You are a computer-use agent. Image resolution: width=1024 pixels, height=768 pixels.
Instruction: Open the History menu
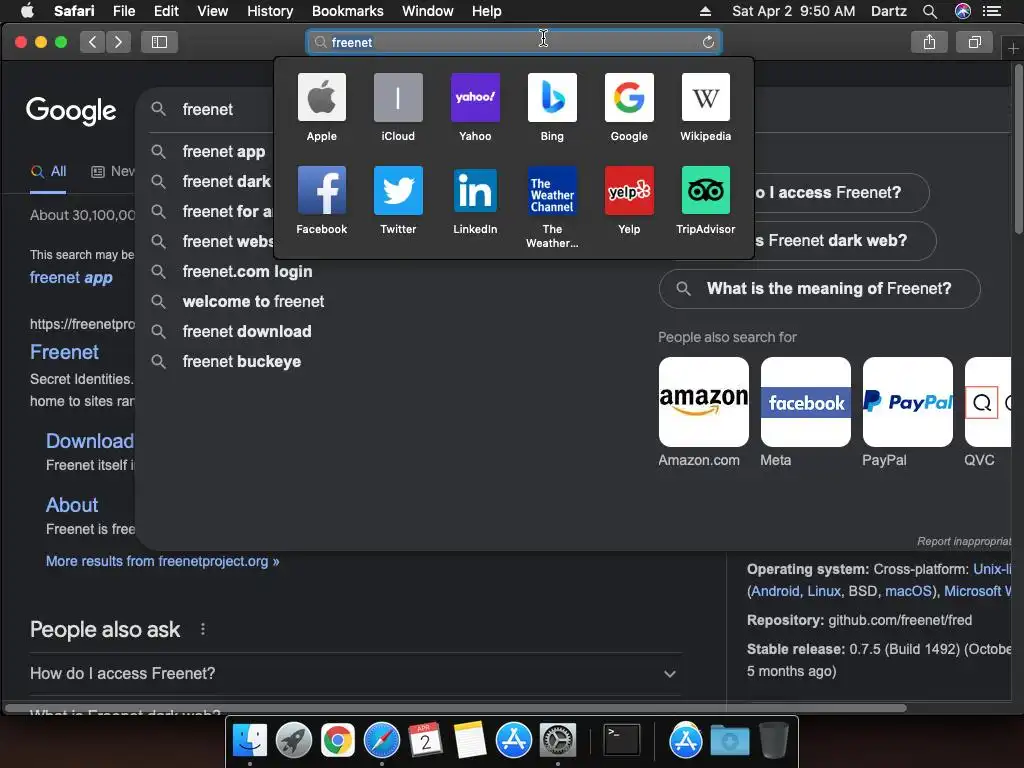[x=270, y=11]
